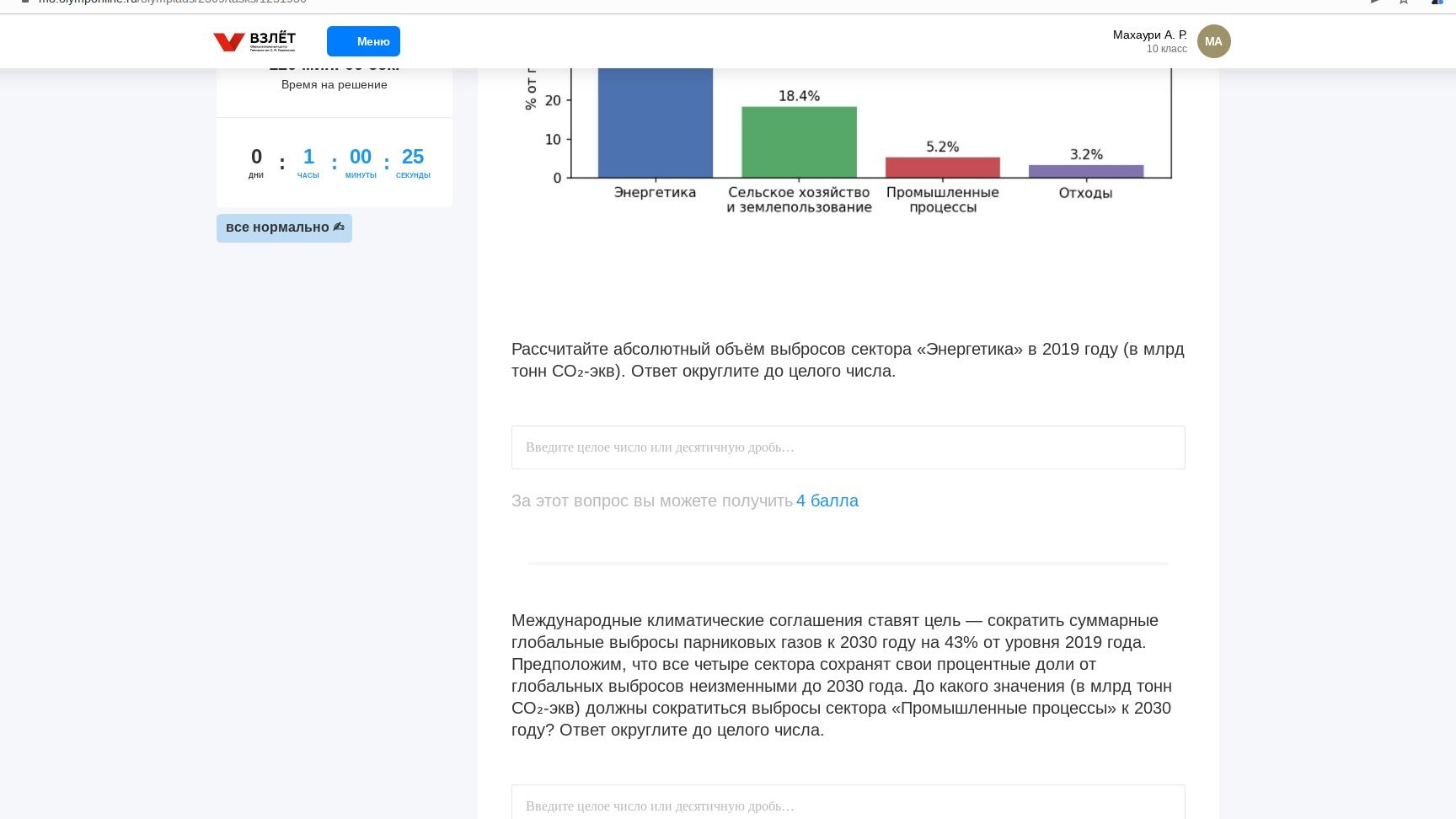The height and width of the screenshot is (819, 1456).
Task: Click the 'Промышленные процессы' axis label
Action: (942, 200)
